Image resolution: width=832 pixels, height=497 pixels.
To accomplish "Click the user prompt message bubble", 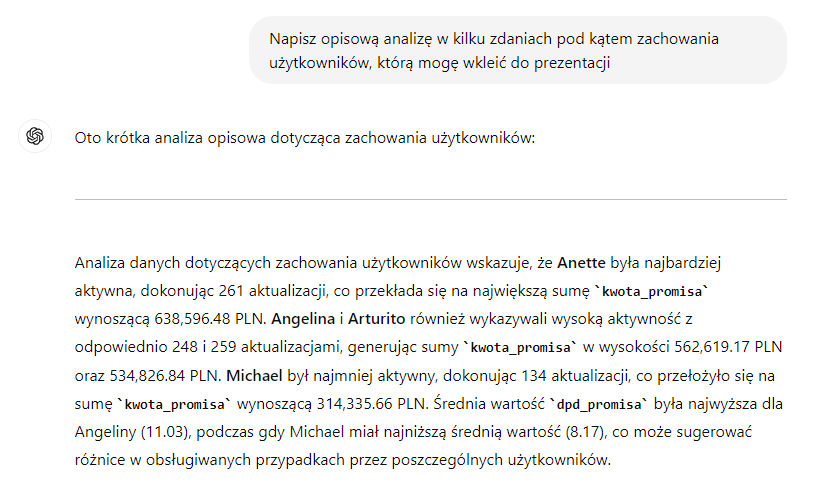I will pos(517,50).
